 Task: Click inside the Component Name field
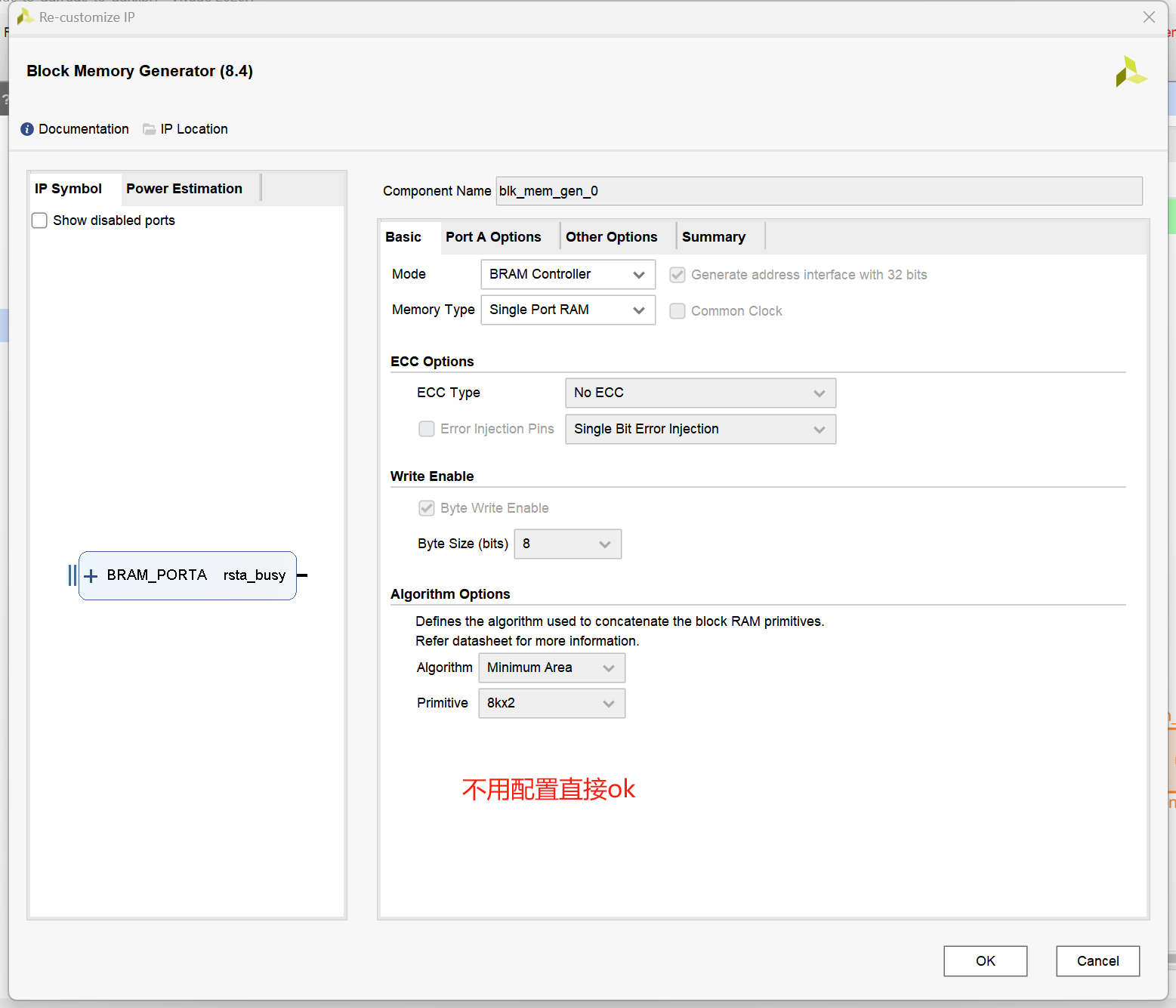819,191
